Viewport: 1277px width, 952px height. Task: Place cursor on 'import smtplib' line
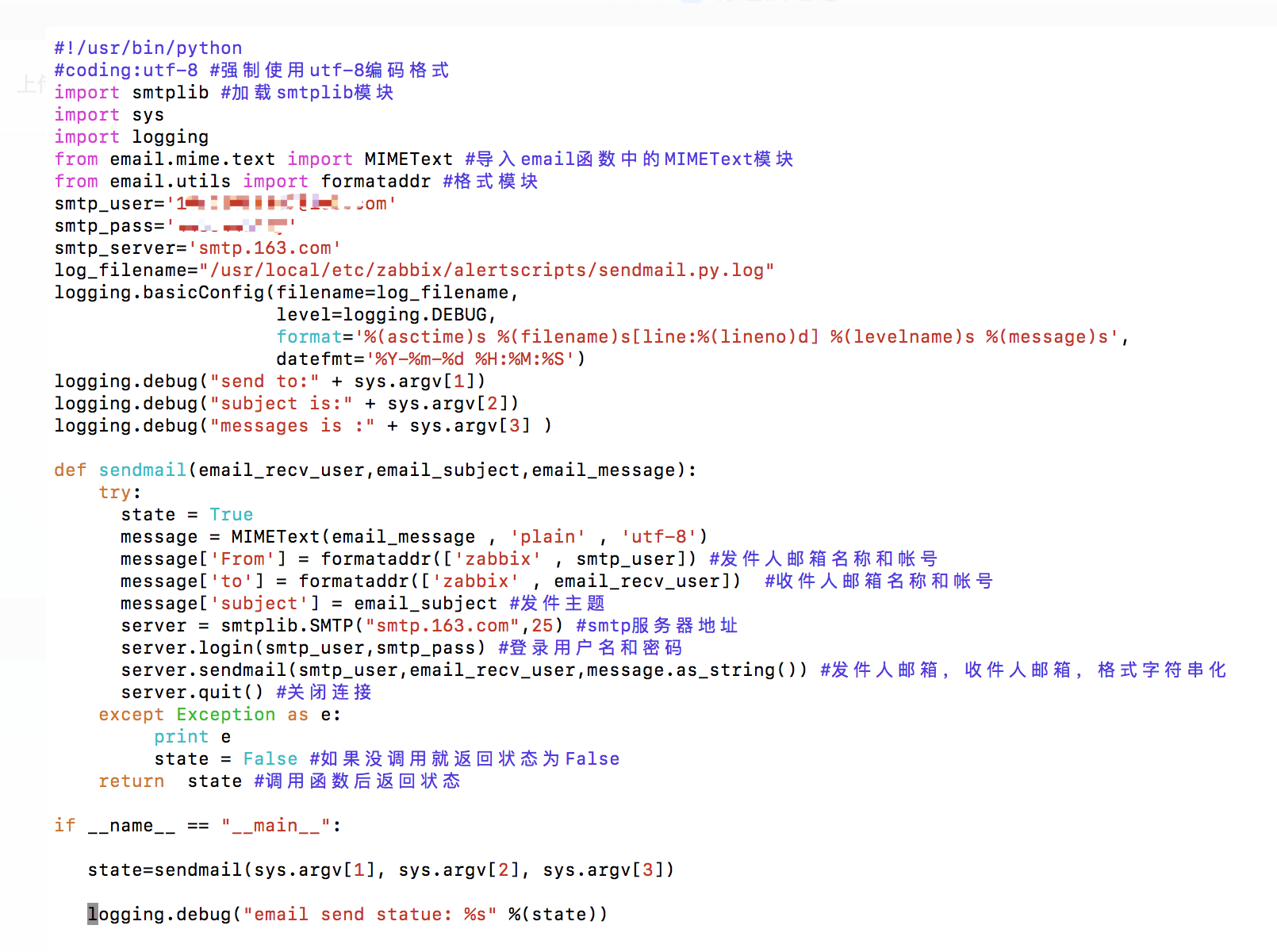point(131,92)
